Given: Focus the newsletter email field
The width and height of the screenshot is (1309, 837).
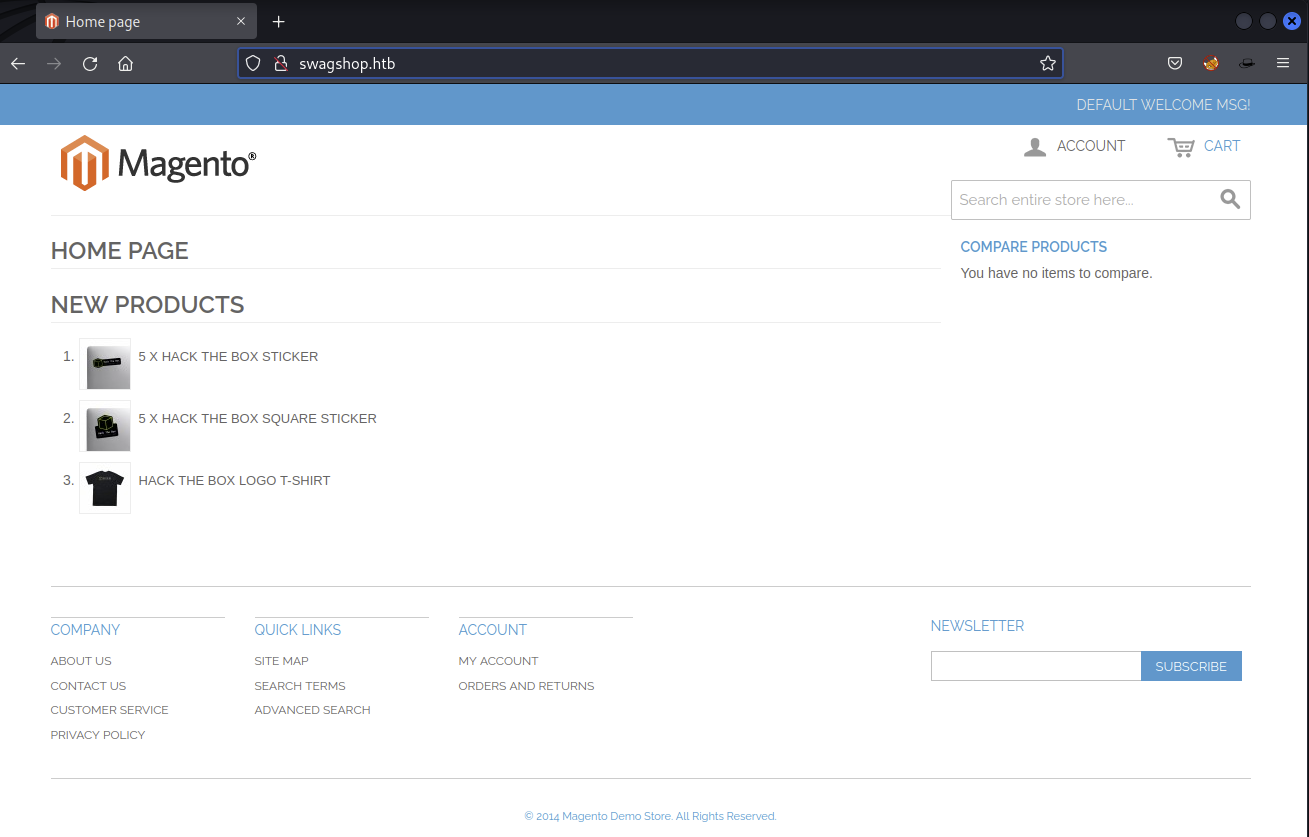Looking at the screenshot, I should click(x=1035, y=666).
